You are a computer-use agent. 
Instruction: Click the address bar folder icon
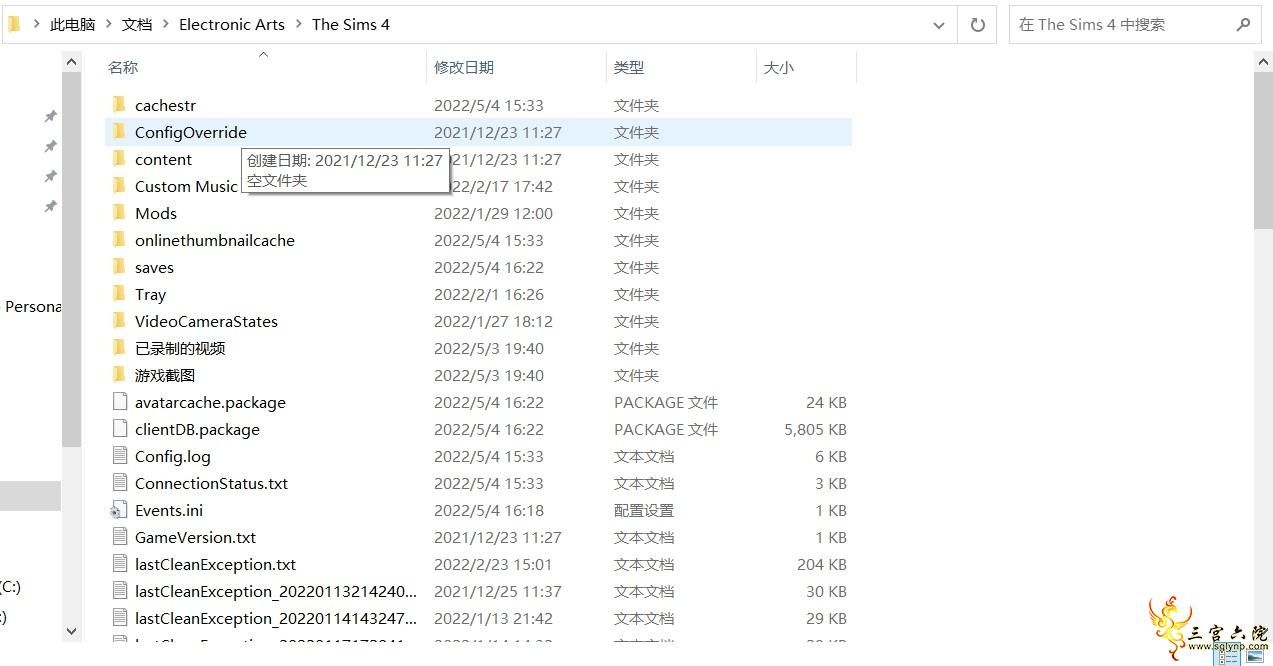[x=14, y=24]
